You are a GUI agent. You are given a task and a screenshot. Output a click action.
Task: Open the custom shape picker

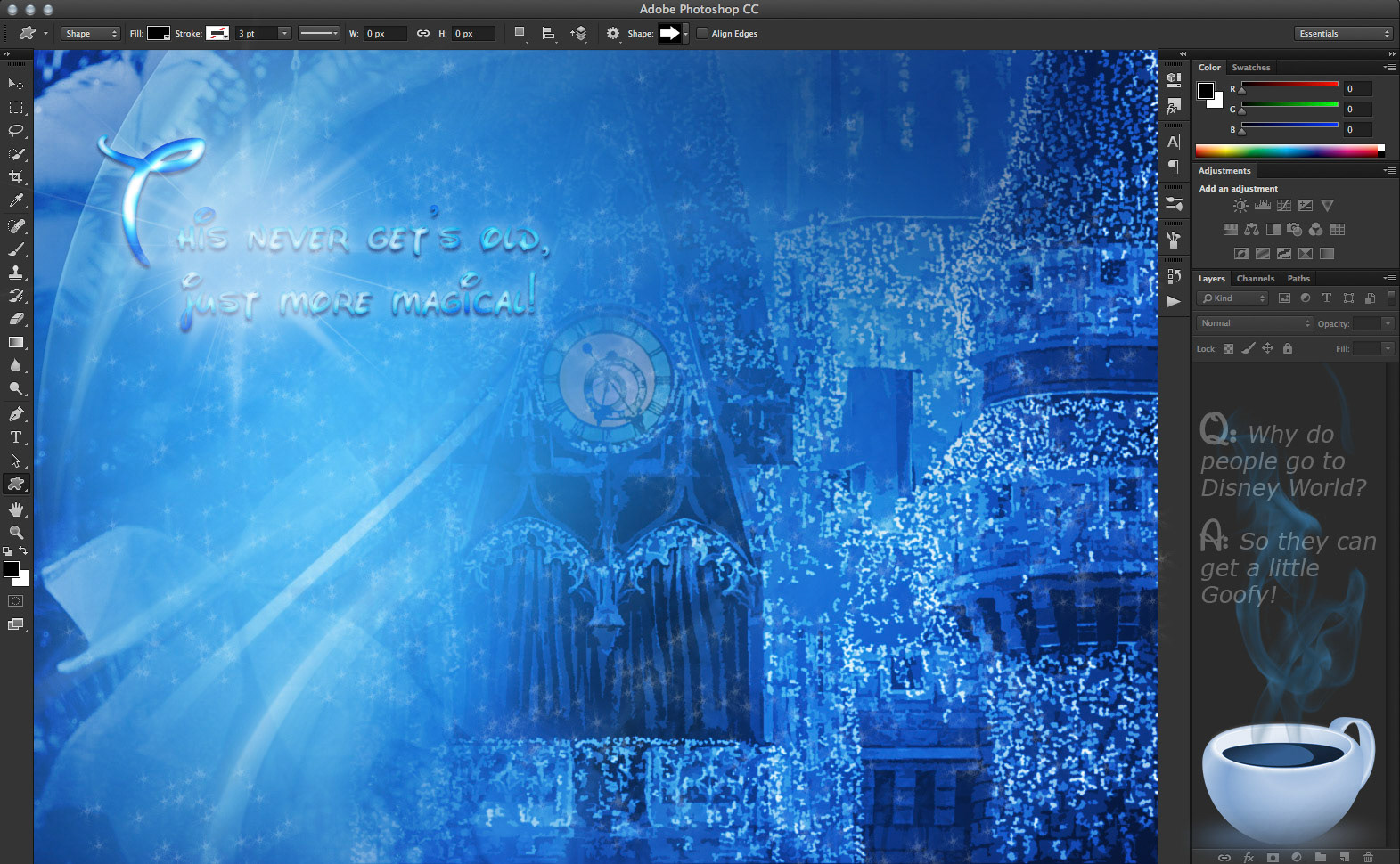click(x=685, y=34)
